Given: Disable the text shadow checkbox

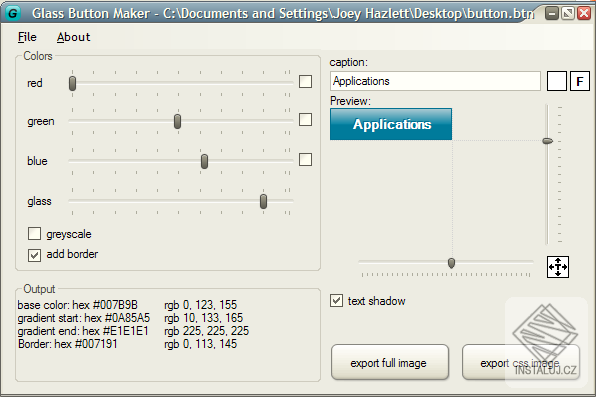Looking at the screenshot, I should click(336, 301).
